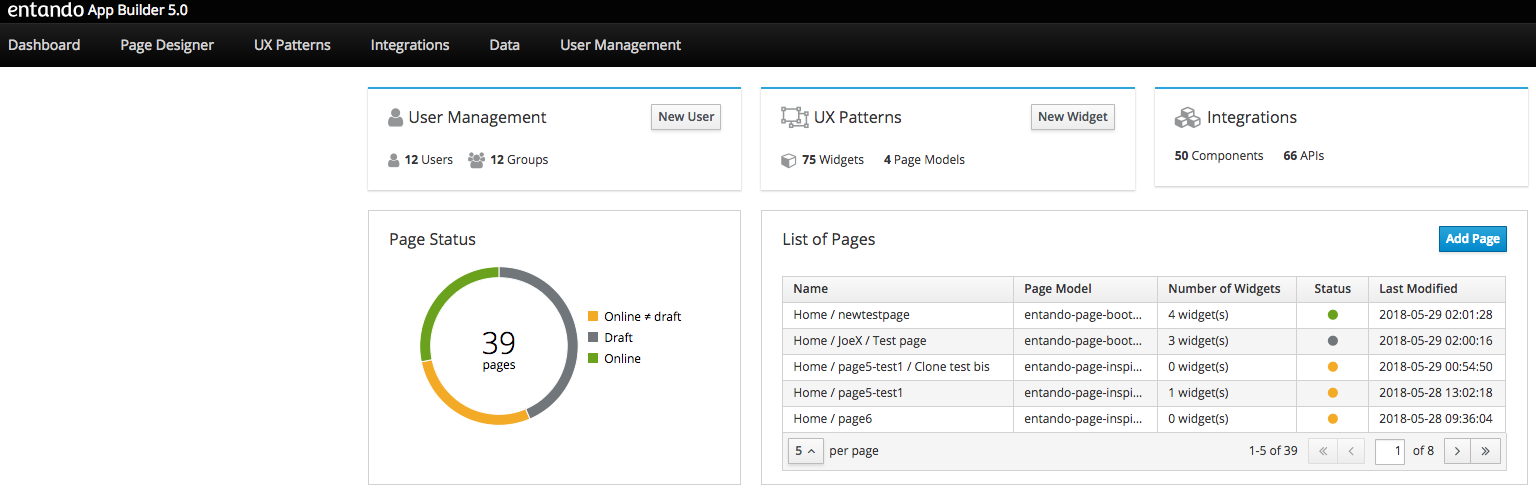1536x492 pixels.
Task: Click the Home / JoeX / Test page name
Action: [859, 341]
